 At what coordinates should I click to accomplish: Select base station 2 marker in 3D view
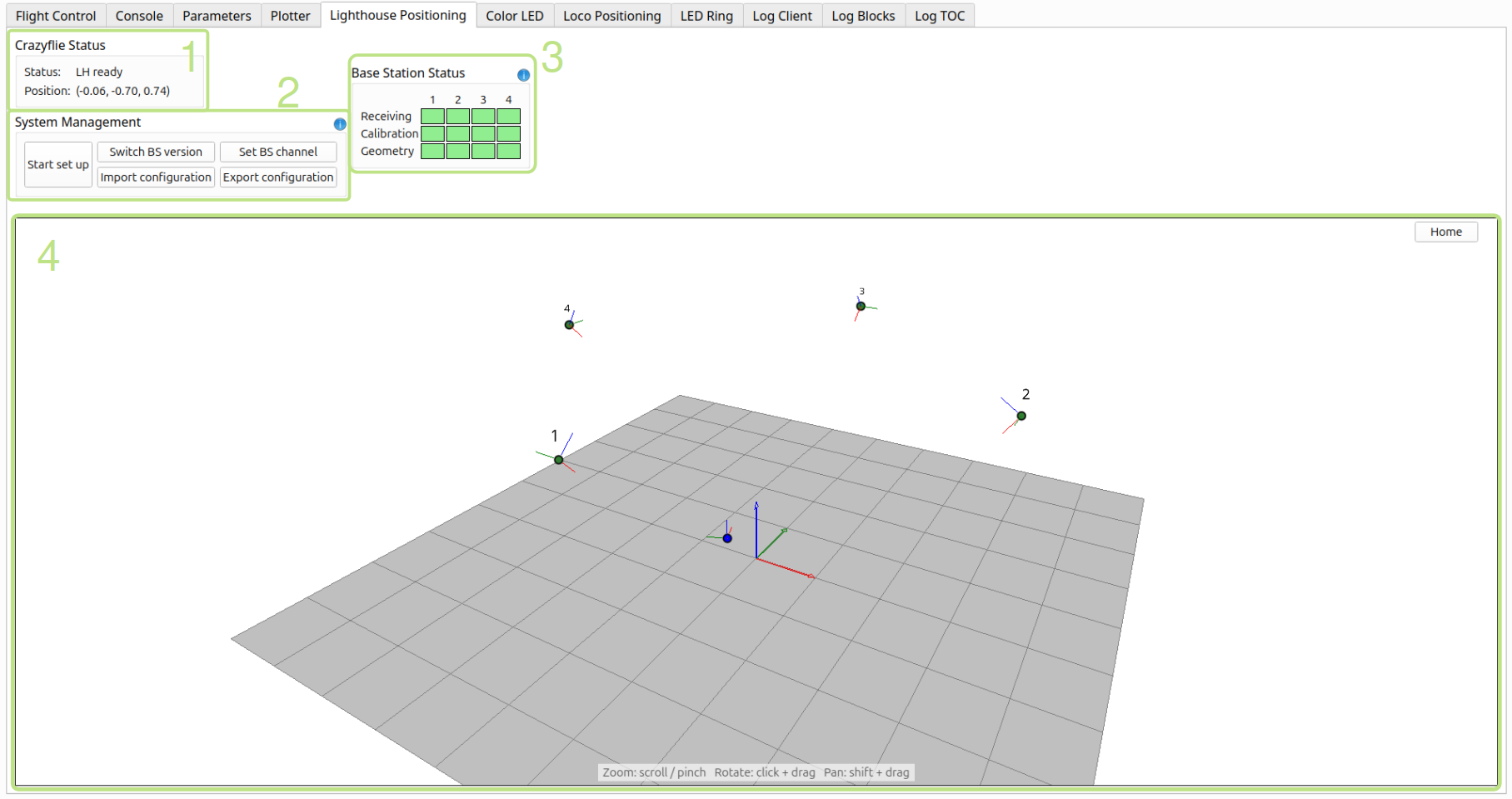1021,416
